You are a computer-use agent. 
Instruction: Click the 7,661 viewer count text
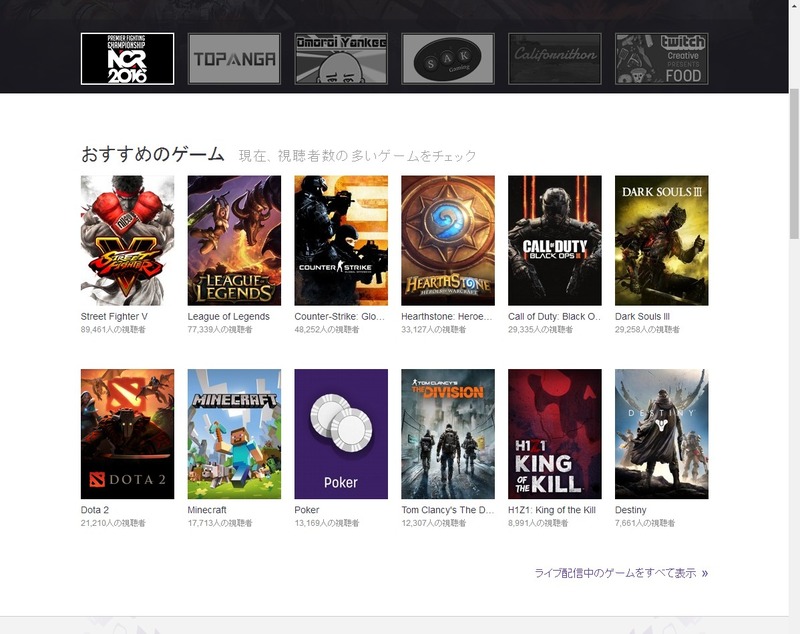coord(645,523)
